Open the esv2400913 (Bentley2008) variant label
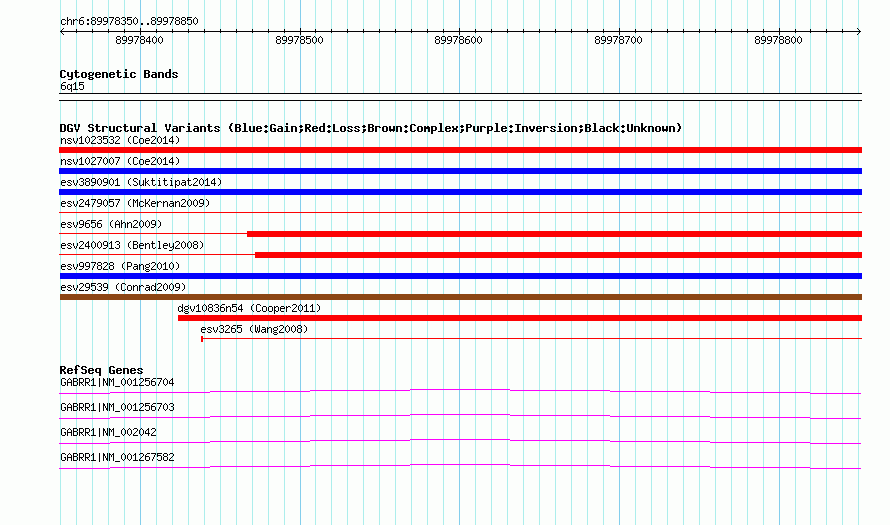890x525 pixels. [x=132, y=245]
